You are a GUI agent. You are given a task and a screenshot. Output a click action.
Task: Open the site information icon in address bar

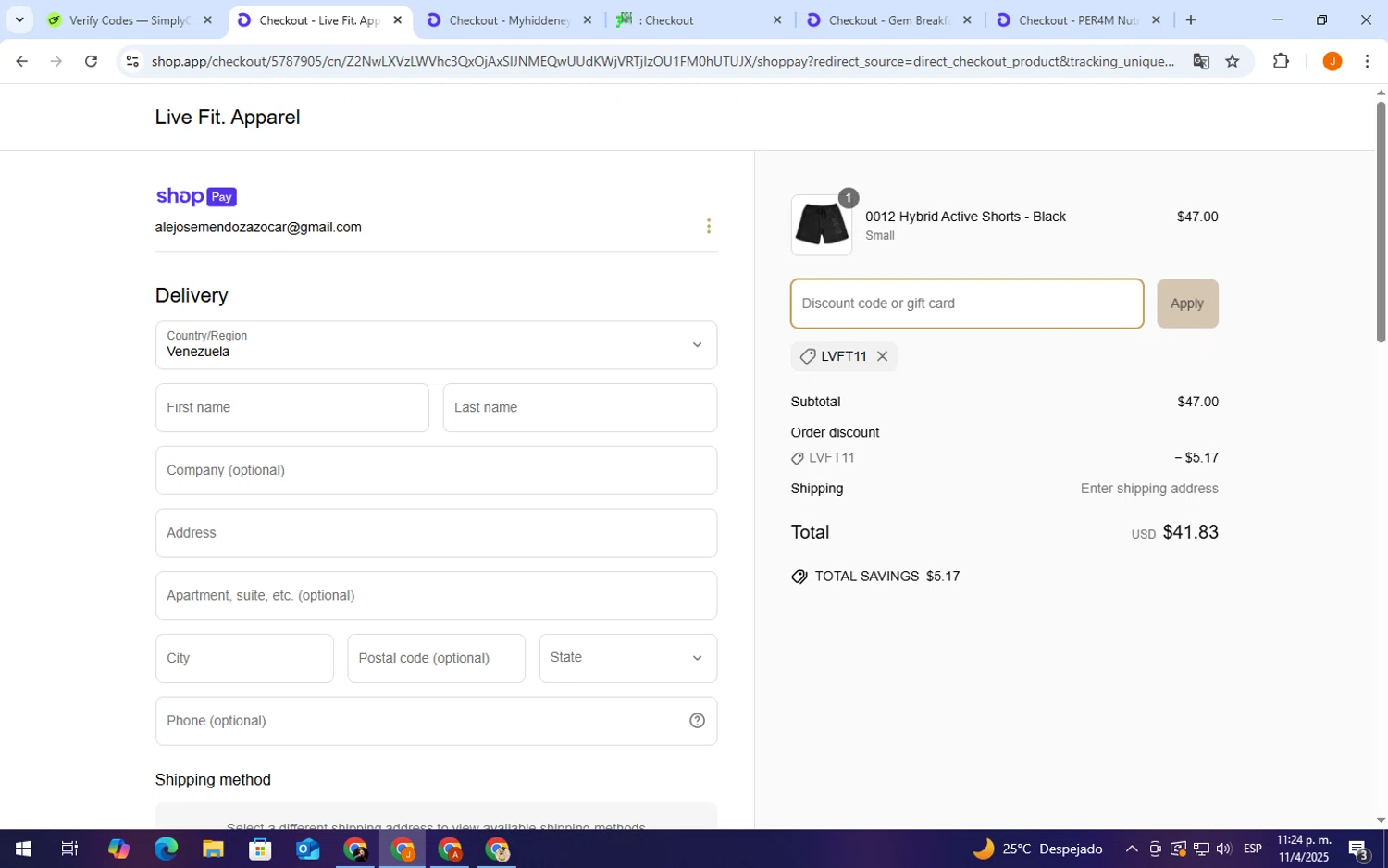[x=132, y=61]
